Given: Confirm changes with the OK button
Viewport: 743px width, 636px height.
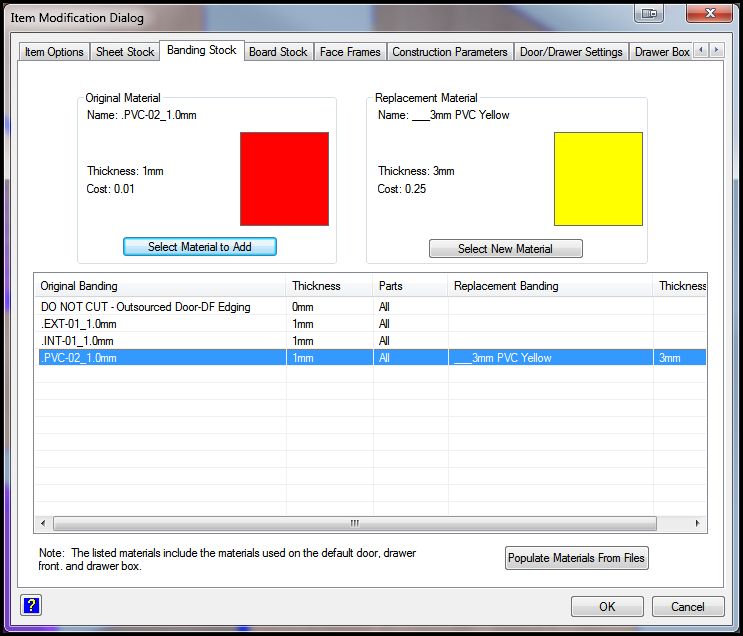Looking at the screenshot, I should [x=607, y=606].
